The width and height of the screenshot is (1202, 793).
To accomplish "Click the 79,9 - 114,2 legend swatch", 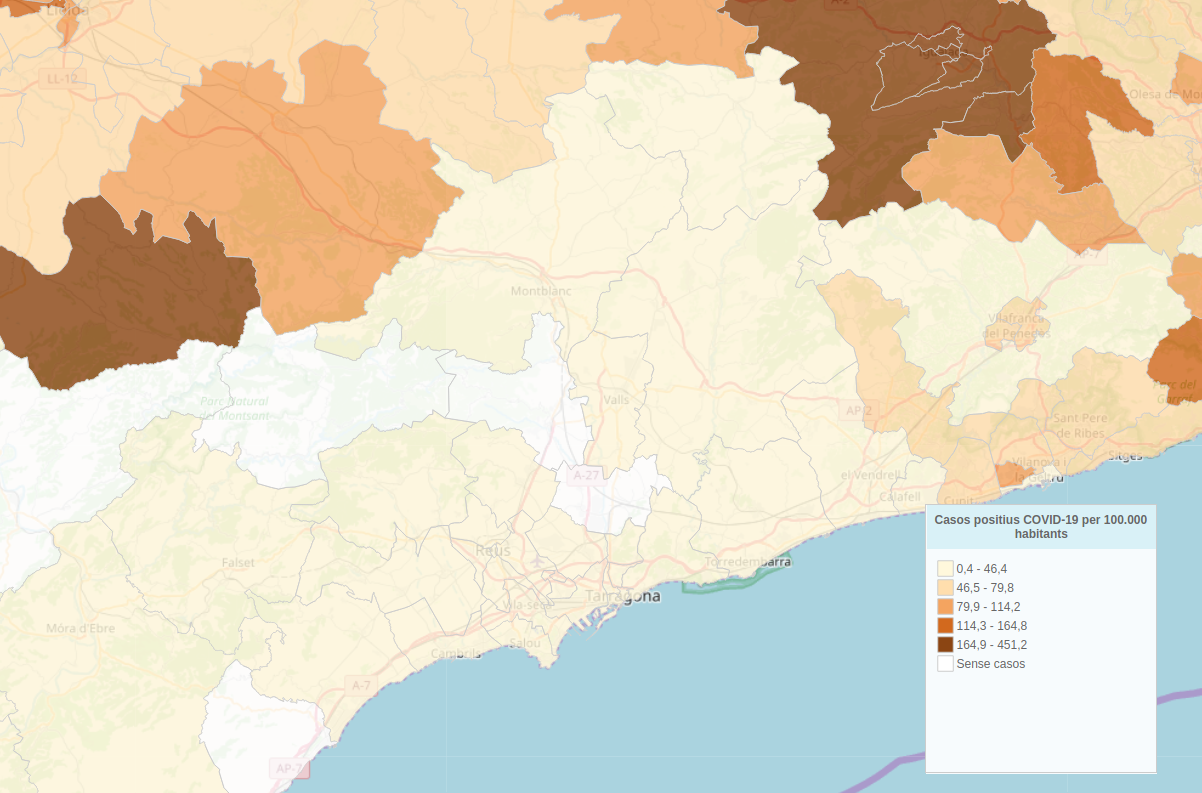I will point(945,607).
